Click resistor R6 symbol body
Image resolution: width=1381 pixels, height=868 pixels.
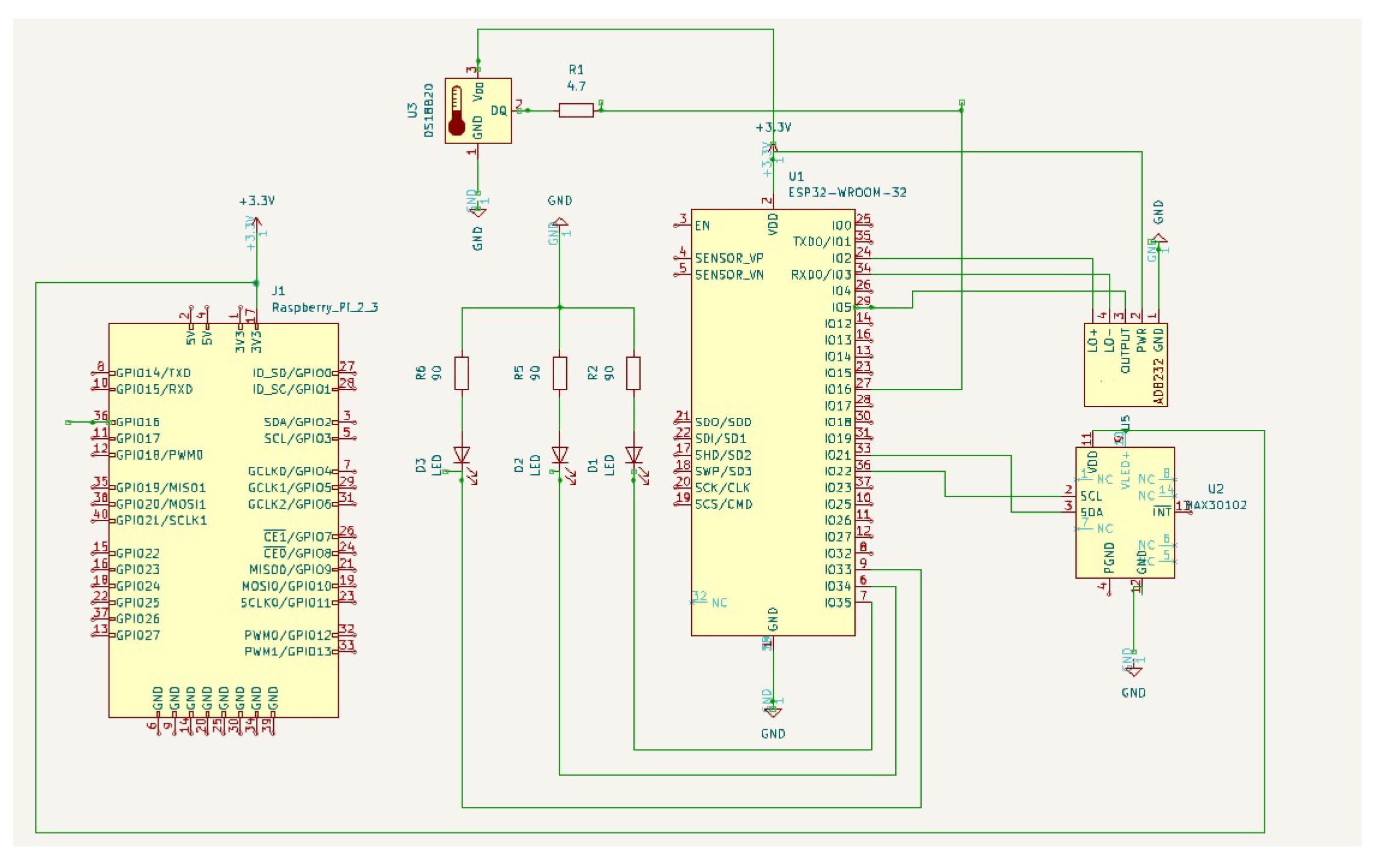pyautogui.click(x=461, y=373)
